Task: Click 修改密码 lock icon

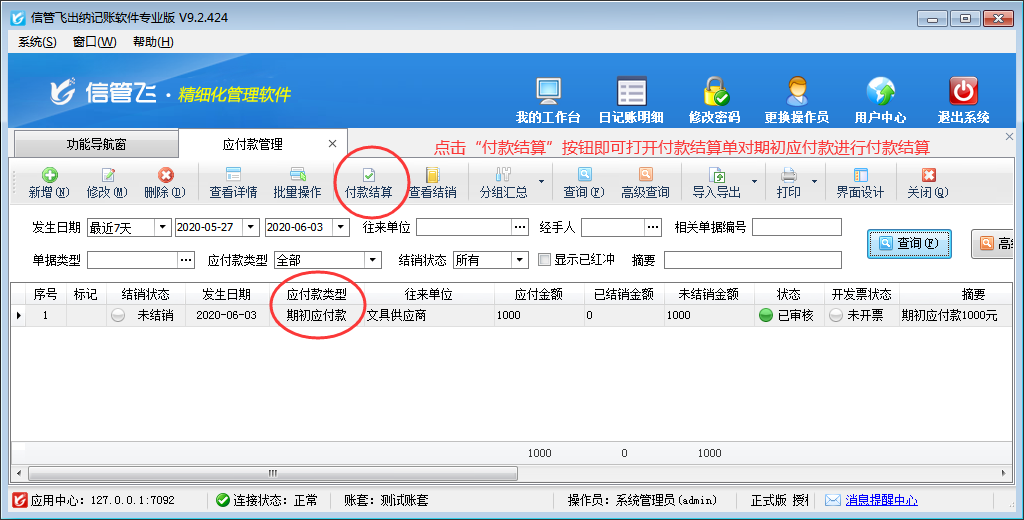Action: click(714, 99)
